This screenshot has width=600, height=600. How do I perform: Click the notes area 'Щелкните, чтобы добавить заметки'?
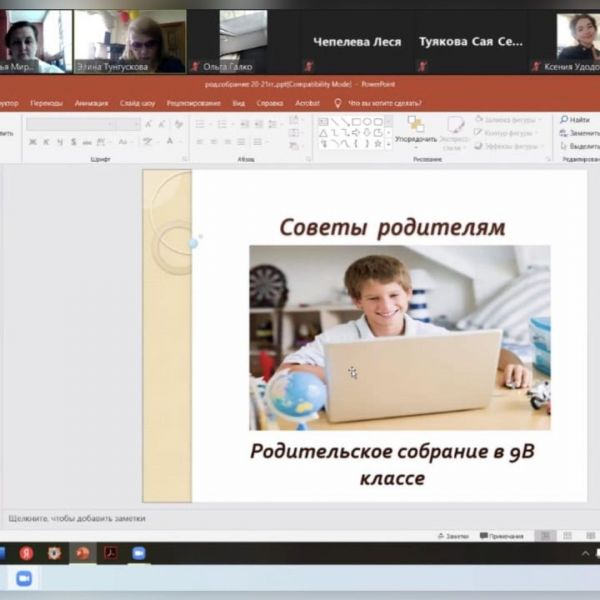(78, 518)
